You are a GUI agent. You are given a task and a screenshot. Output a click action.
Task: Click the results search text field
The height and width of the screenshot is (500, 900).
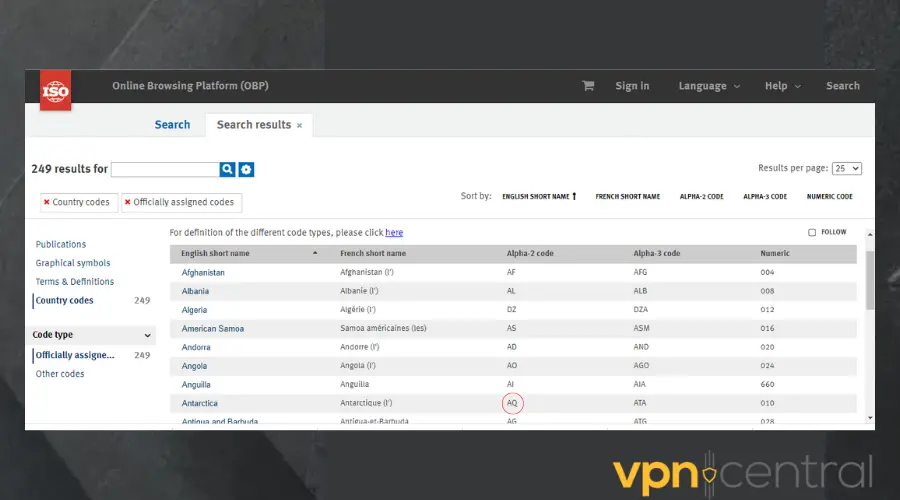(x=165, y=170)
